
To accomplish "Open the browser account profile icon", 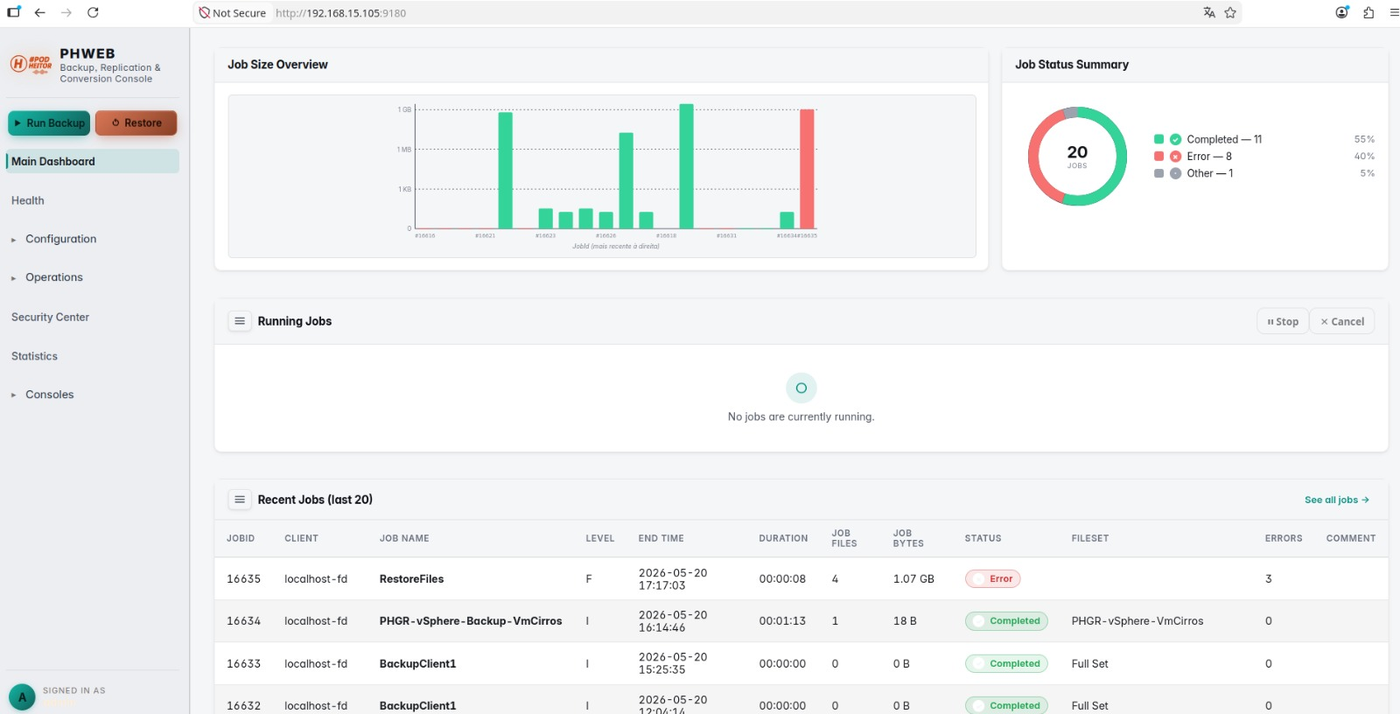I will click(1342, 13).
